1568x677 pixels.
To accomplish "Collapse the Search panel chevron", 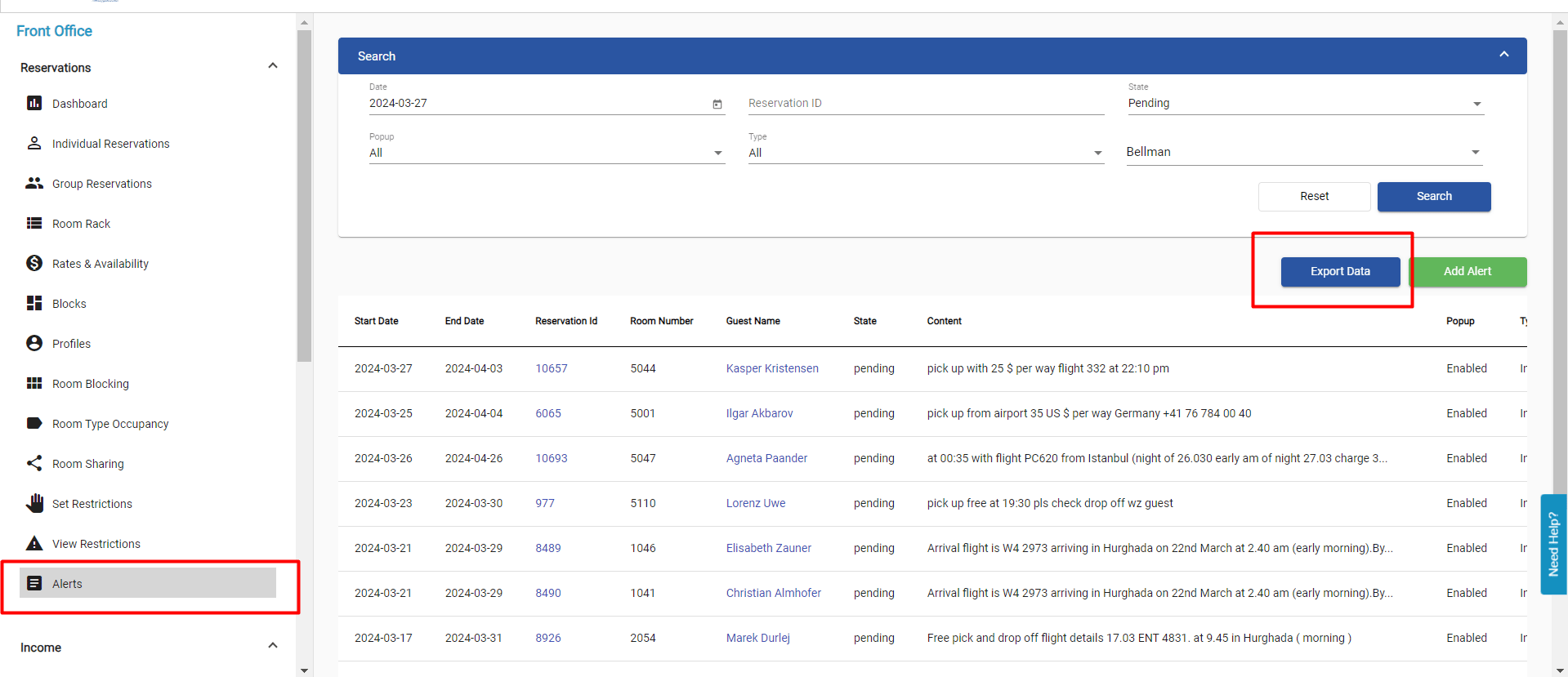I will 1504,55.
